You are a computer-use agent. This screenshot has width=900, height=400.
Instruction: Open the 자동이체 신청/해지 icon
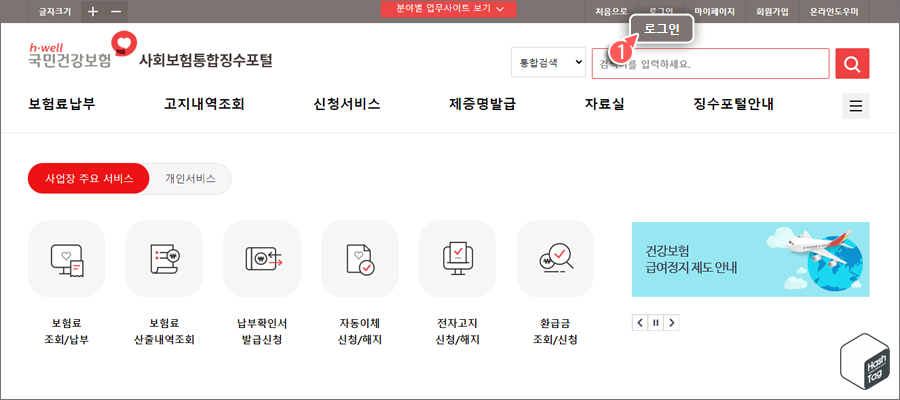pyautogui.click(x=360, y=259)
